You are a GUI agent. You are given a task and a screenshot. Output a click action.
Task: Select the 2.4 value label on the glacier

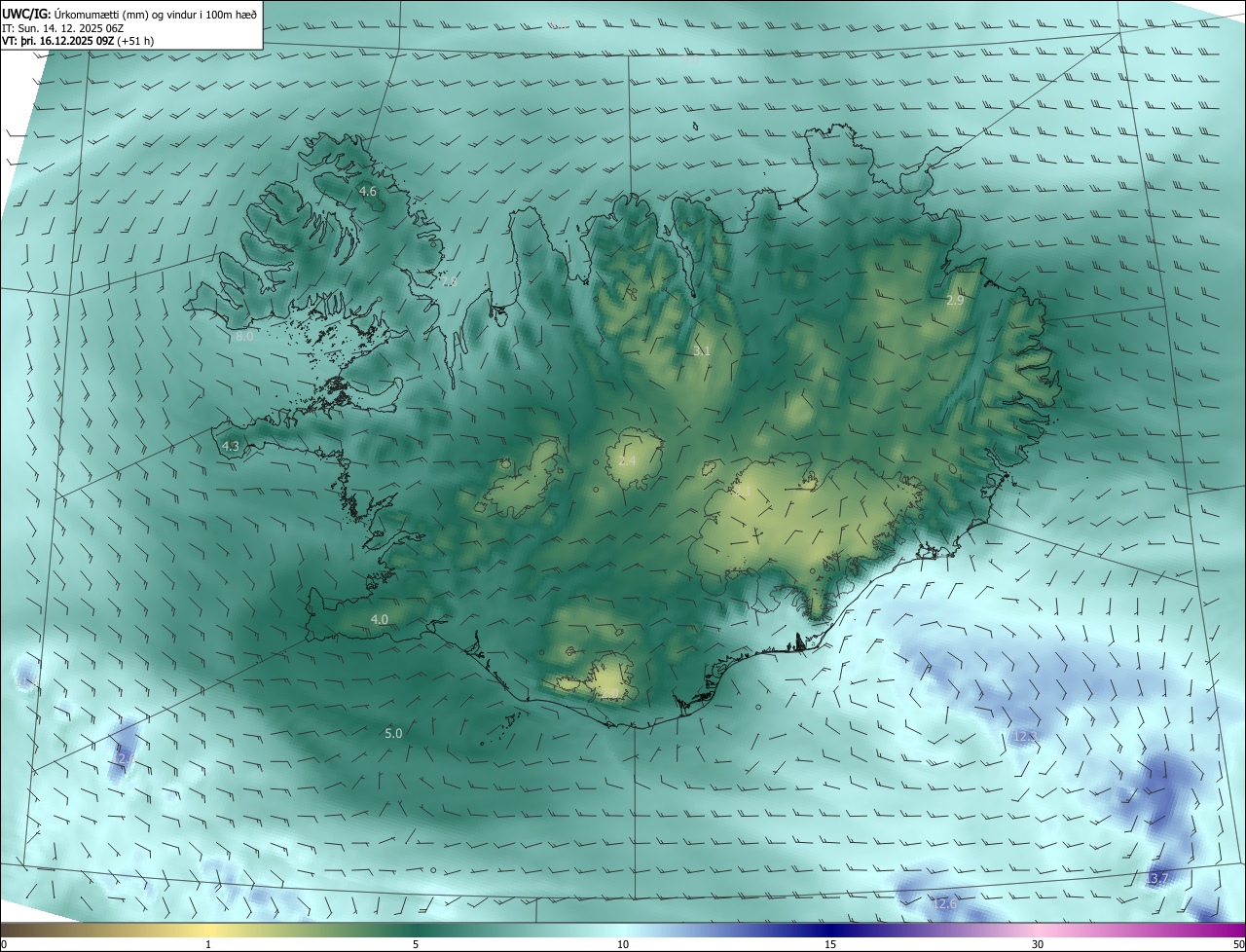627,460
